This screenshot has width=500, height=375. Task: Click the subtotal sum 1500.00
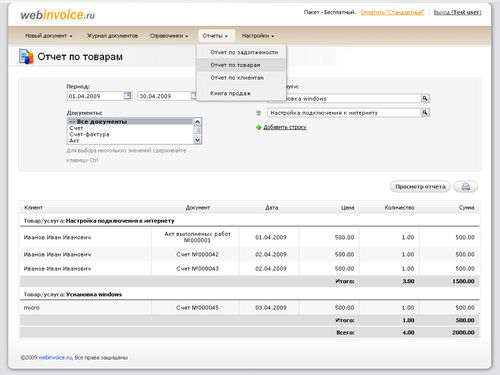463,281
